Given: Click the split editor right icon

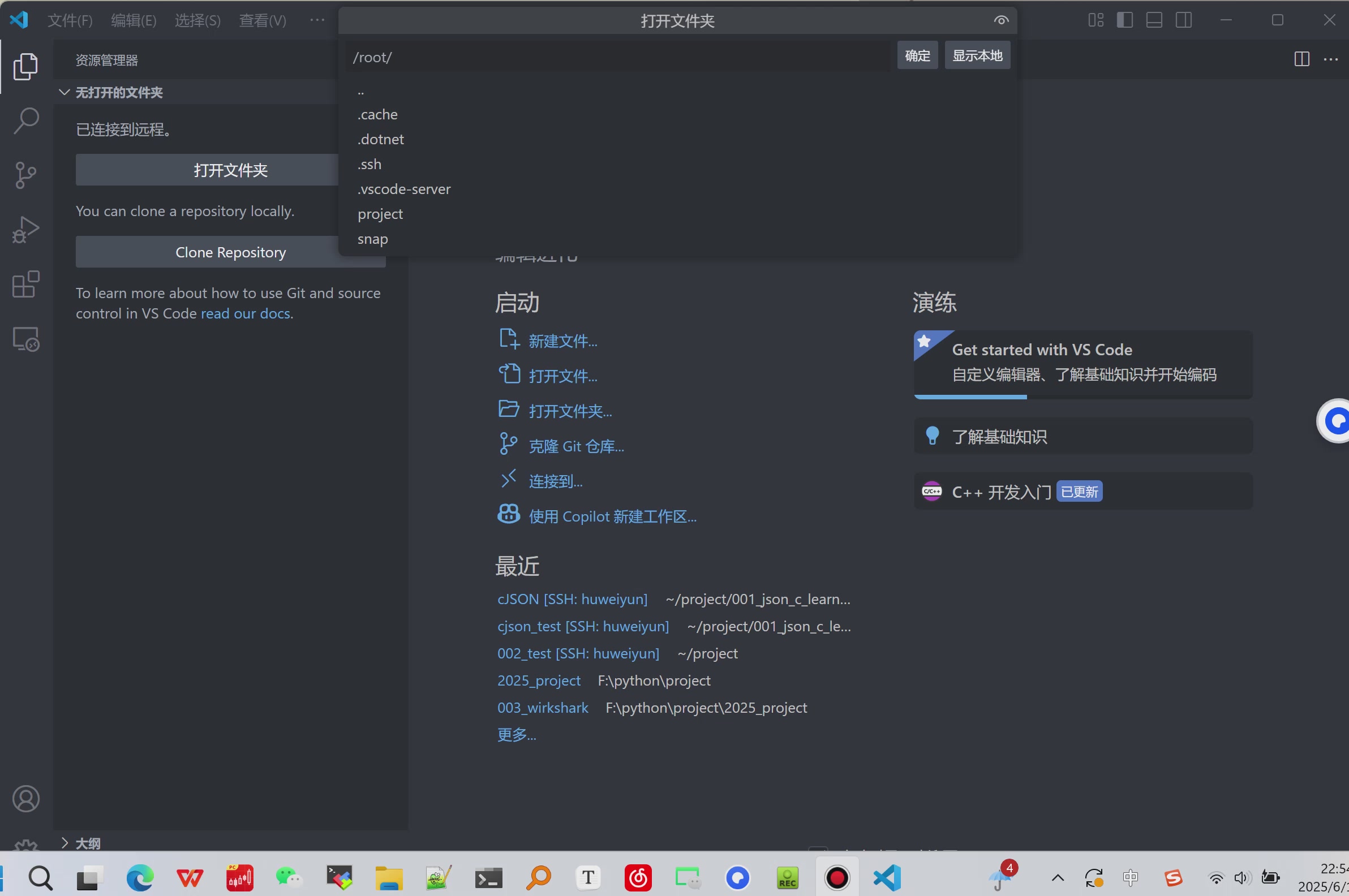Looking at the screenshot, I should tap(1301, 59).
